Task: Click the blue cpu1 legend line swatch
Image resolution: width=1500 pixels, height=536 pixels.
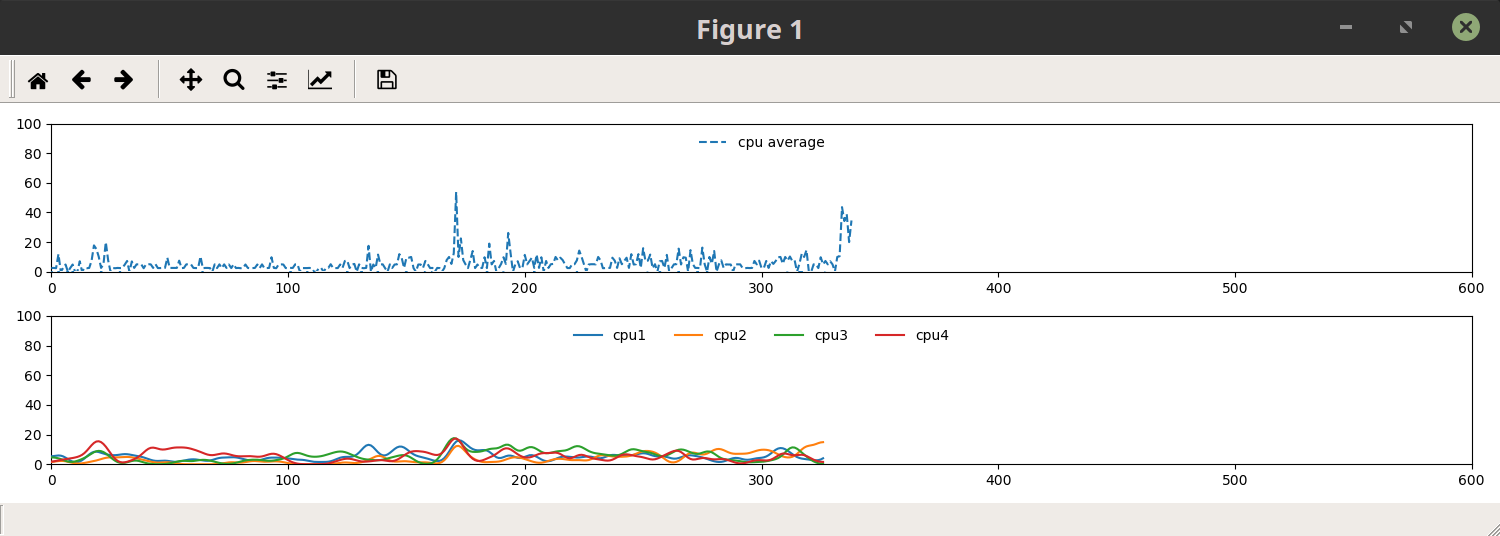Action: (587, 335)
